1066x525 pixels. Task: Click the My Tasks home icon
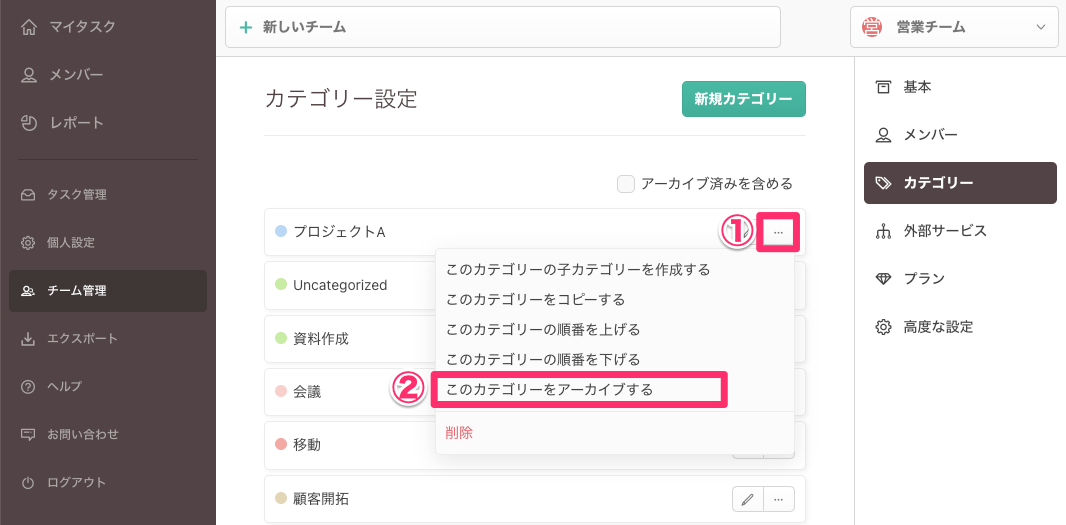[x=29, y=27]
